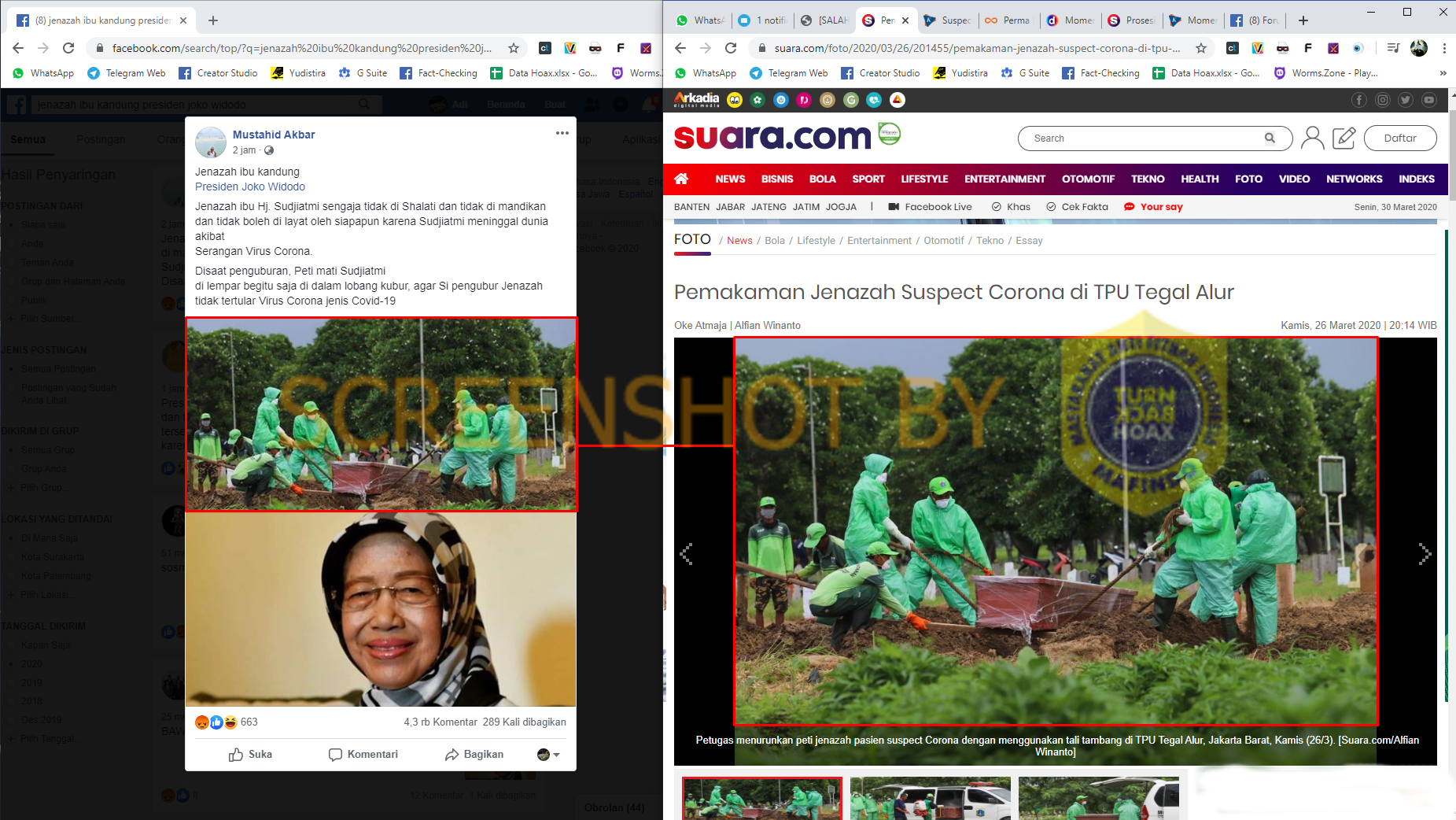Screen dimensions: 1456x820
Task: Open Data Hoax.xlsx bookmark in right window
Action: click(x=1206, y=73)
